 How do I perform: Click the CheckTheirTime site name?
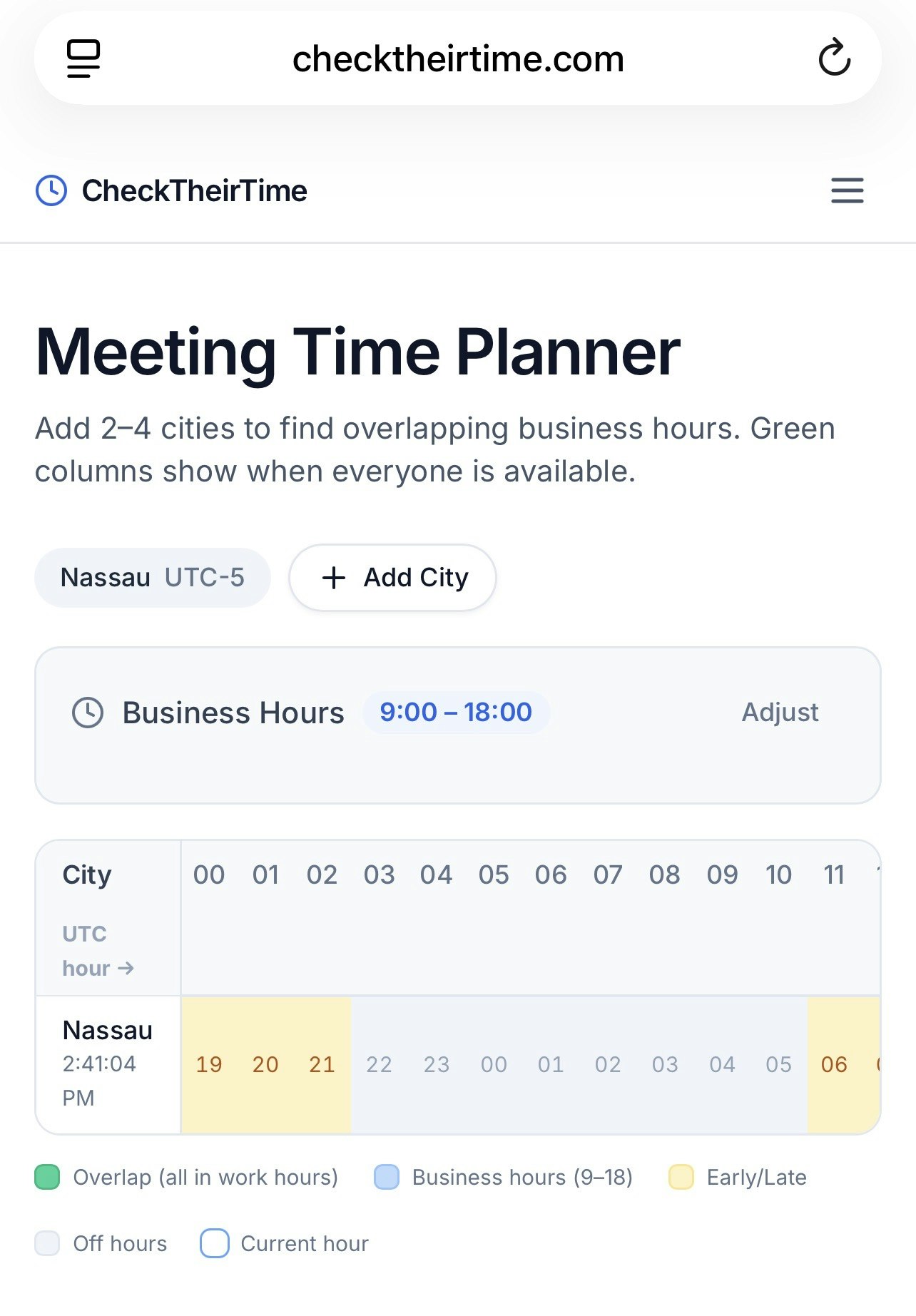pyautogui.click(x=193, y=190)
